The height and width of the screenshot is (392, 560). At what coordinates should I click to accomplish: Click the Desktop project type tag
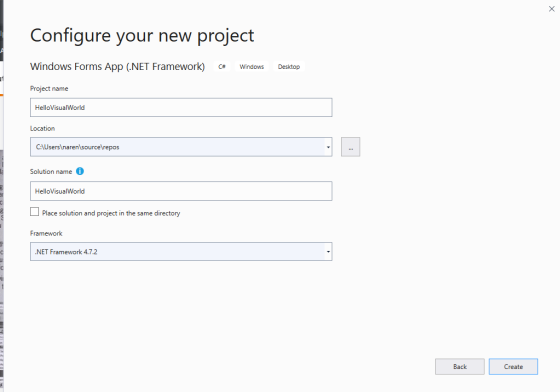point(289,67)
